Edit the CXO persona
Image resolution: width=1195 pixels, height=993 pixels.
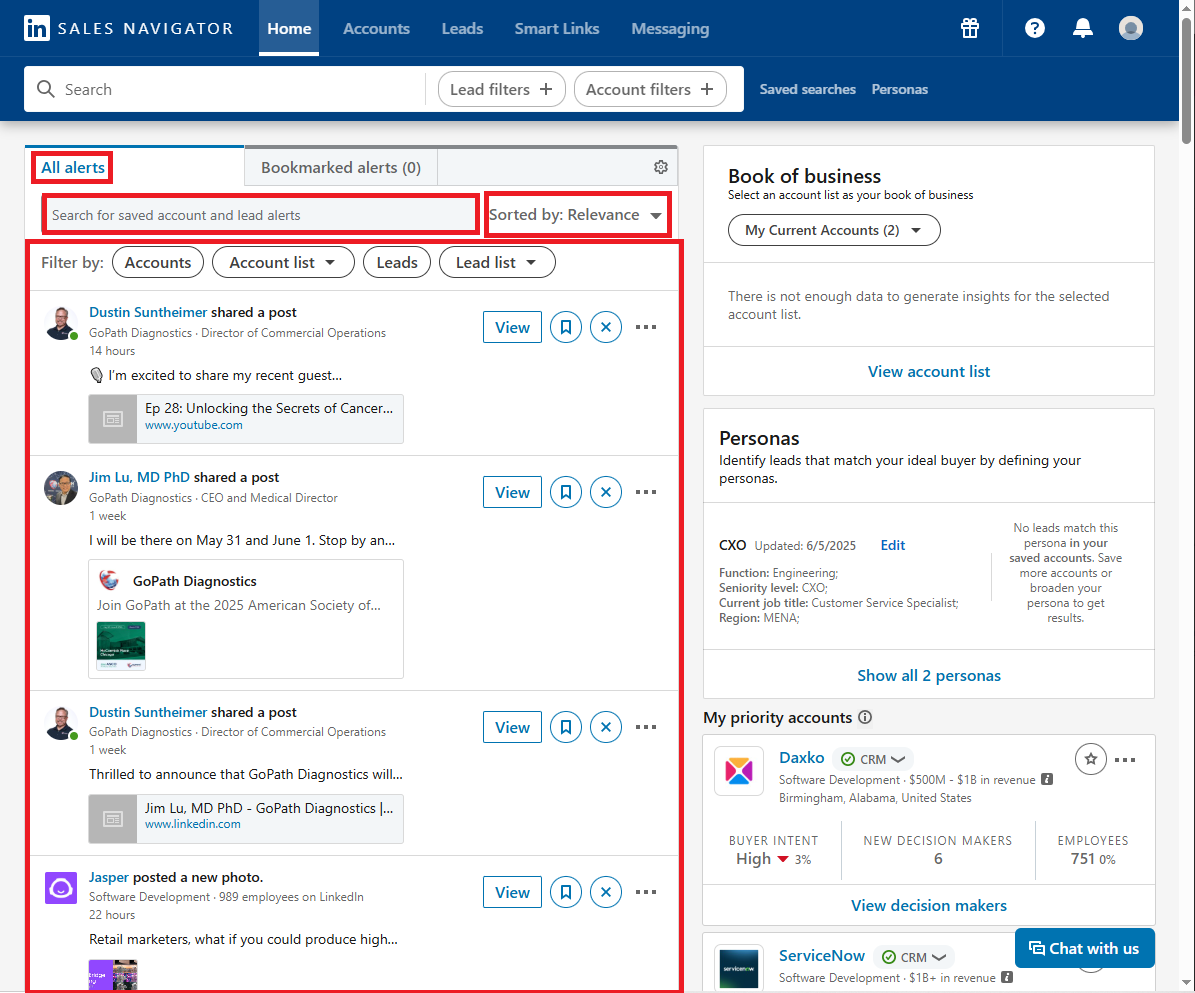pos(892,545)
